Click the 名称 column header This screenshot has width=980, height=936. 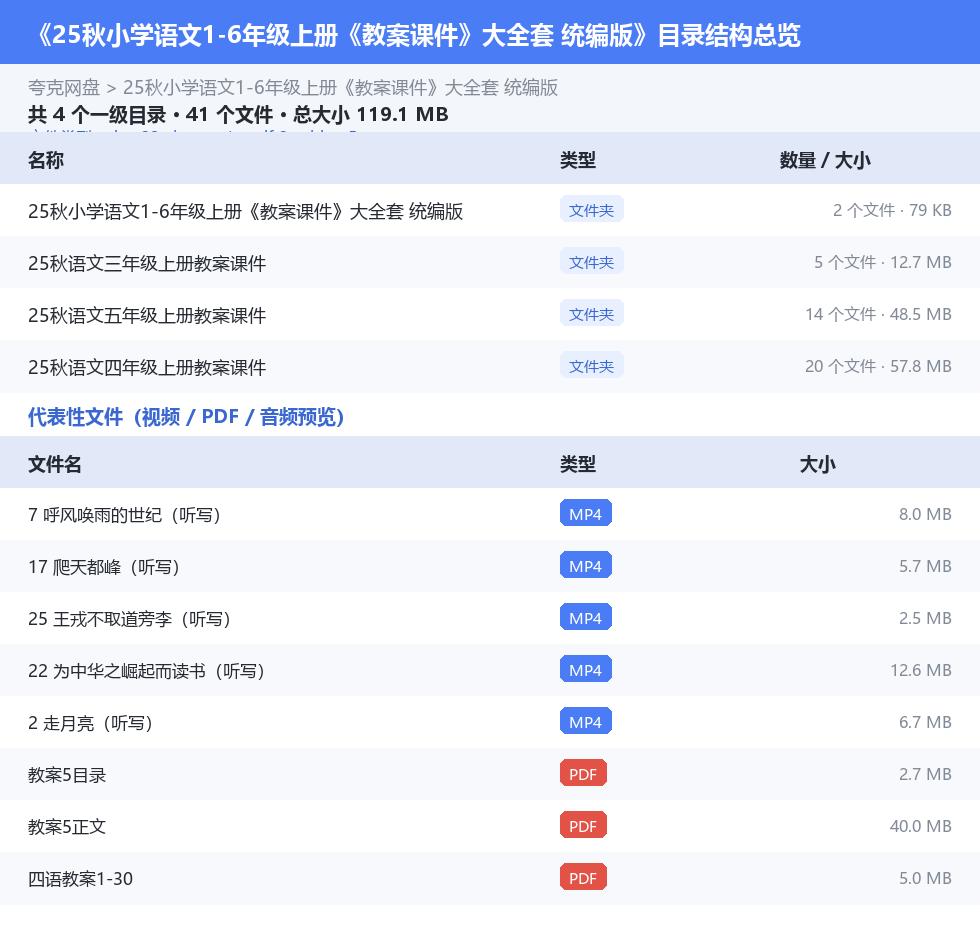click(46, 160)
